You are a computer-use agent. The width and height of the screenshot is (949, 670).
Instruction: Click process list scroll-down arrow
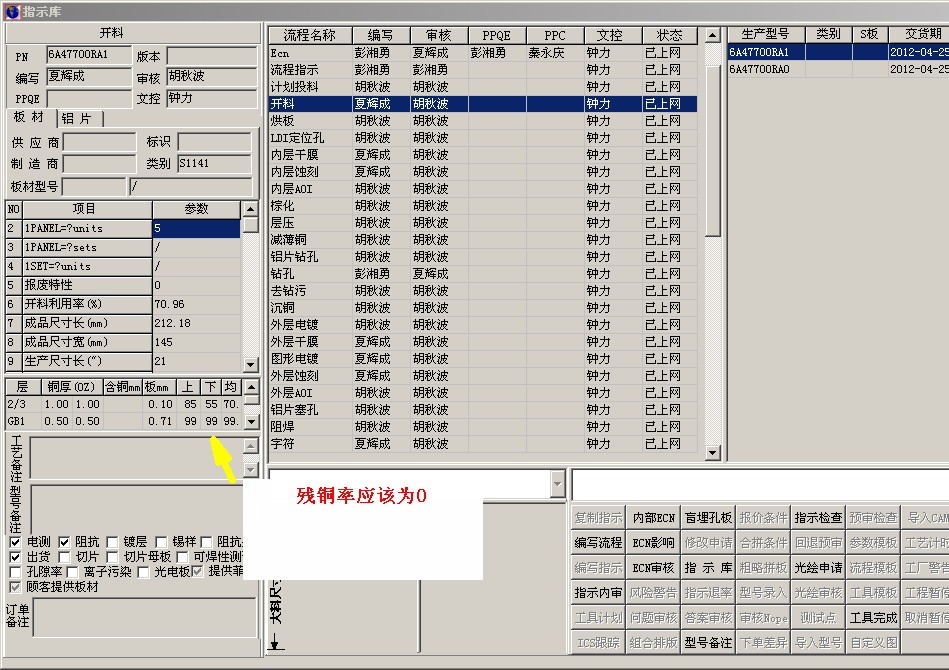point(713,452)
